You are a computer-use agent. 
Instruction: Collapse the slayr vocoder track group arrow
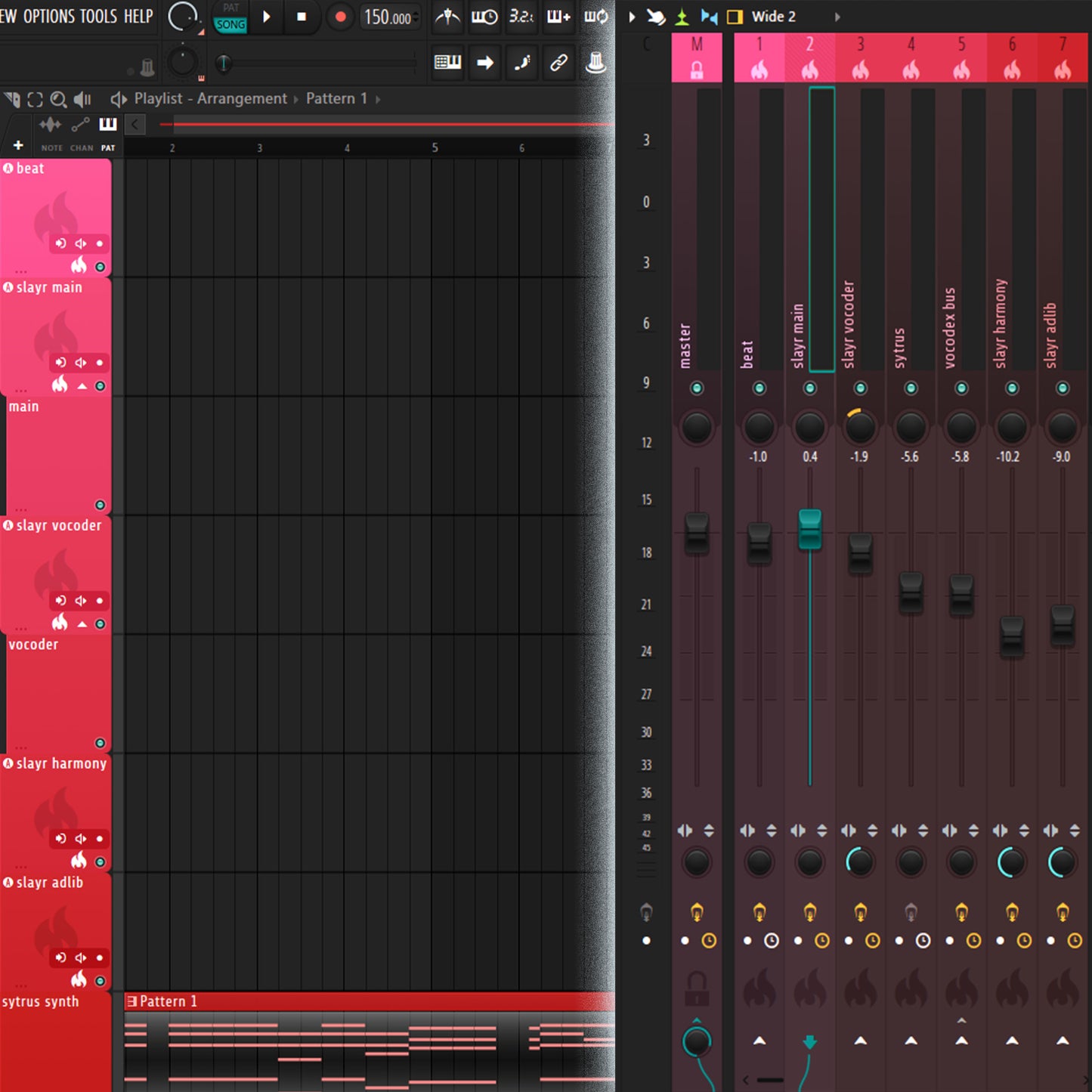82,624
